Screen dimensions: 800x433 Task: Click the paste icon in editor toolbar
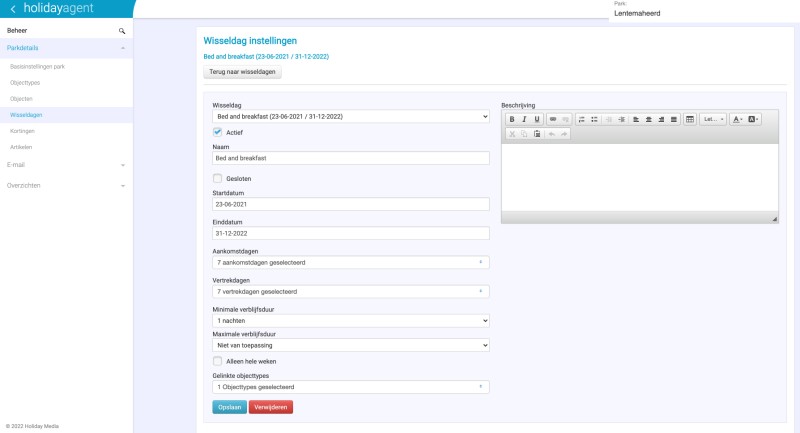537,134
